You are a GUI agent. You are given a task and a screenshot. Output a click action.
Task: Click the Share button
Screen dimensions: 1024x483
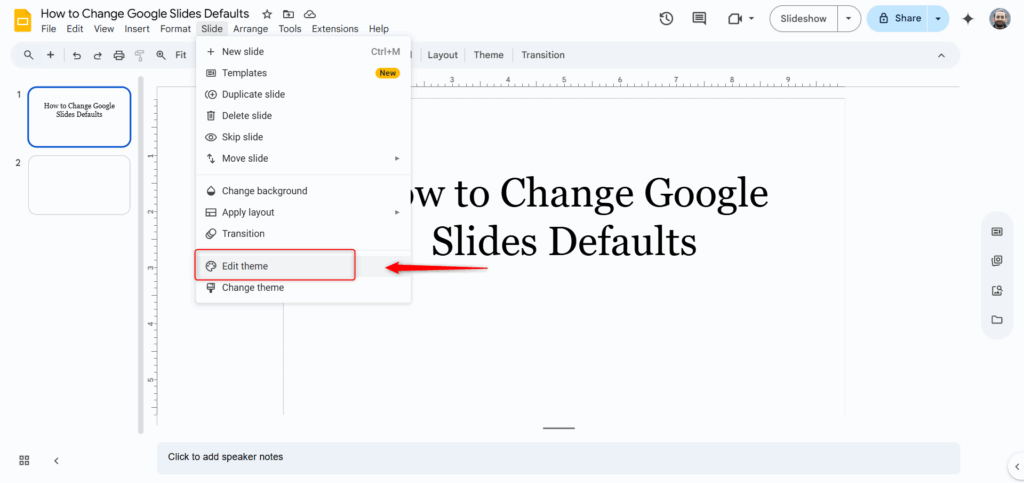898,18
